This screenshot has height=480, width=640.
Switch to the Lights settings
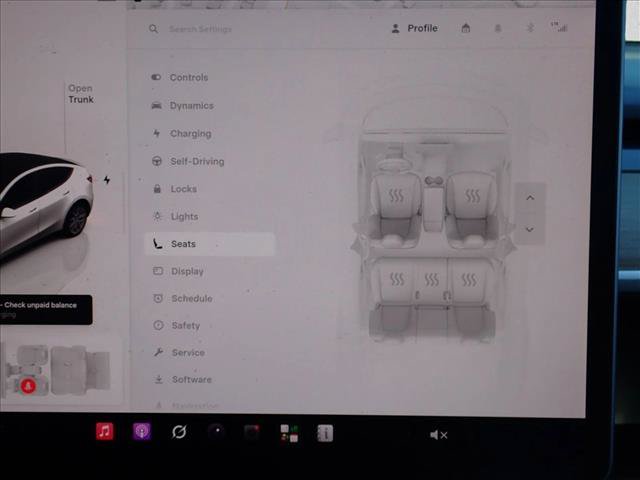pyautogui.click(x=176, y=216)
